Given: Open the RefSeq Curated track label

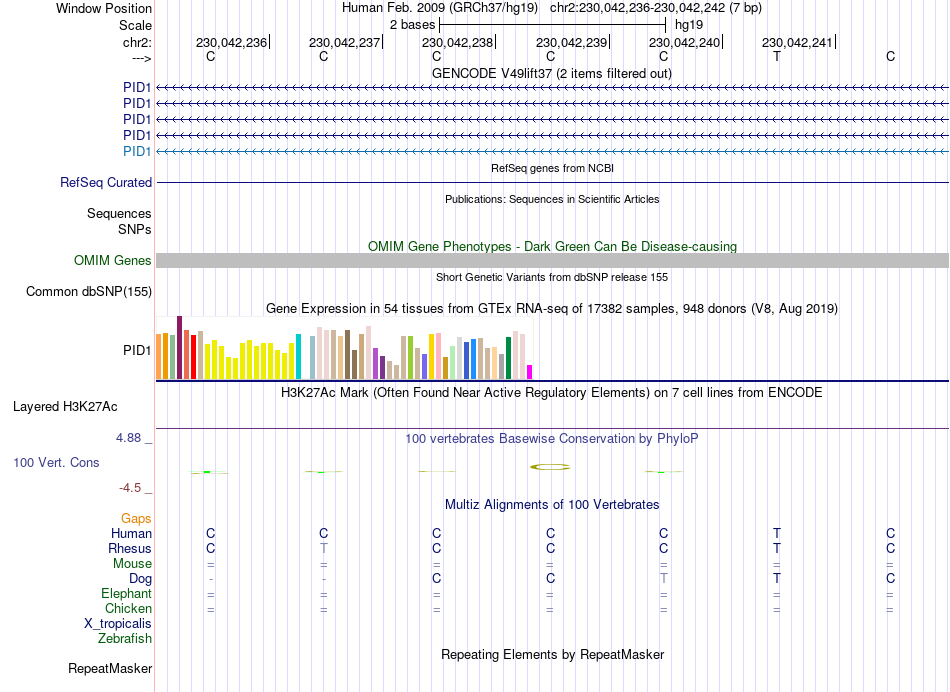Looking at the screenshot, I should tap(106, 182).
